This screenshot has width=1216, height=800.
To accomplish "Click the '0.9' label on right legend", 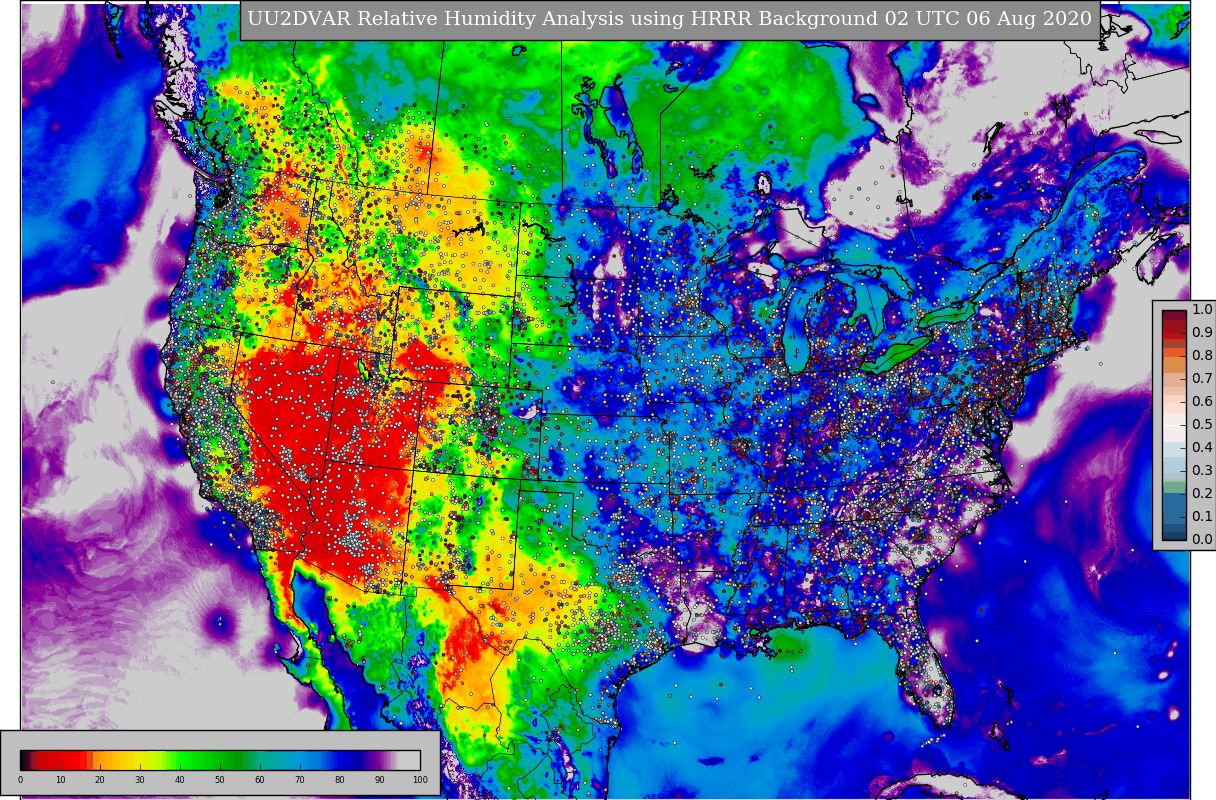I will [1202, 333].
